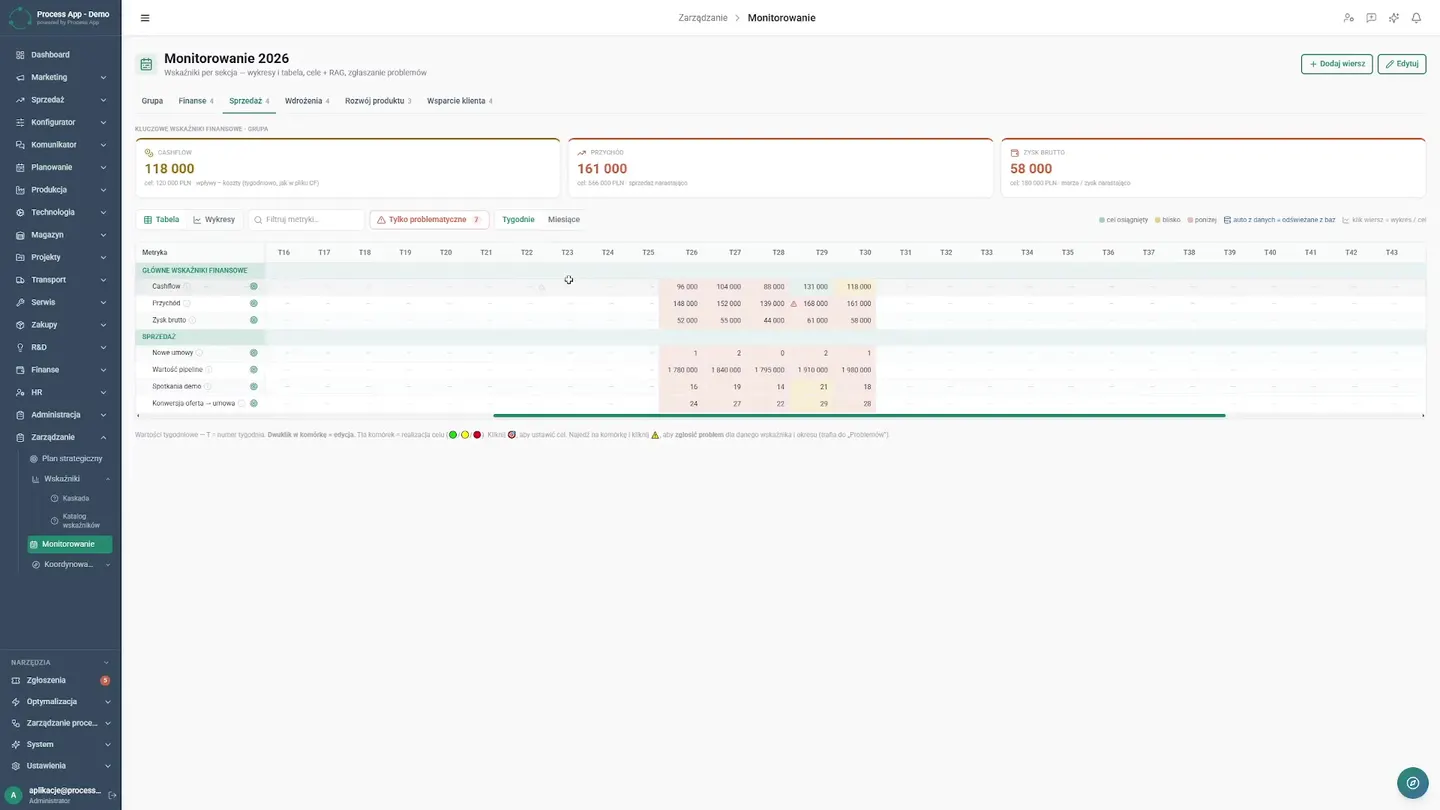The width and height of the screenshot is (1440, 810).
Task: Set target for Przychód row
Action: (254, 303)
